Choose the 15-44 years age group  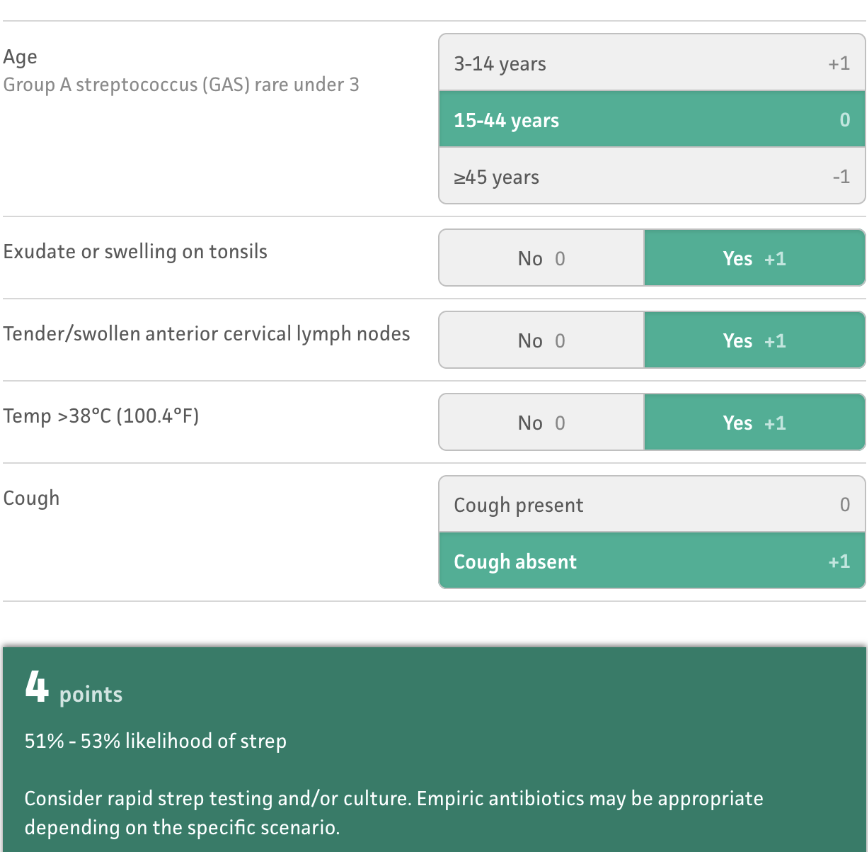click(x=651, y=120)
